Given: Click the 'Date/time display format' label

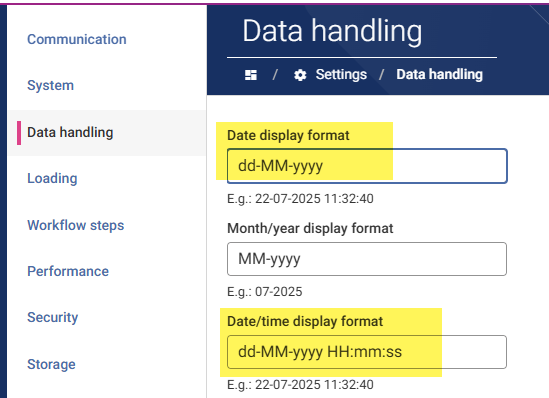Looking at the screenshot, I should click(305, 321).
